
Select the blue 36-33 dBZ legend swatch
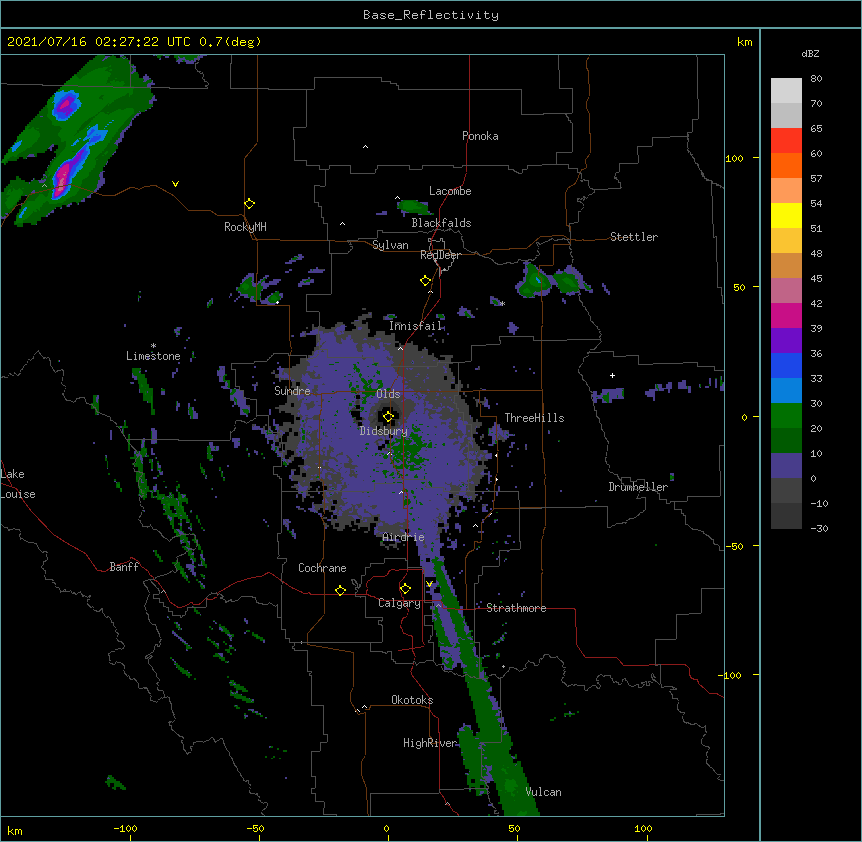tap(786, 365)
